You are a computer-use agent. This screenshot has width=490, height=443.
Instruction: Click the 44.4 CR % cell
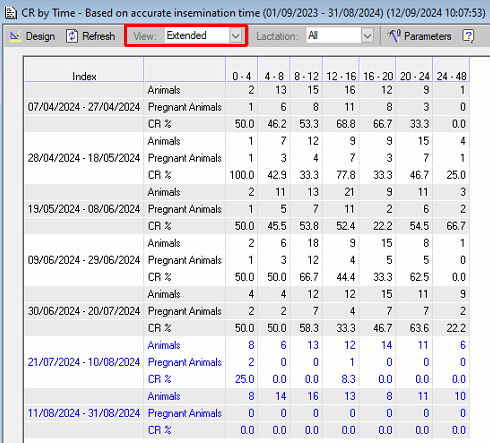click(x=341, y=277)
